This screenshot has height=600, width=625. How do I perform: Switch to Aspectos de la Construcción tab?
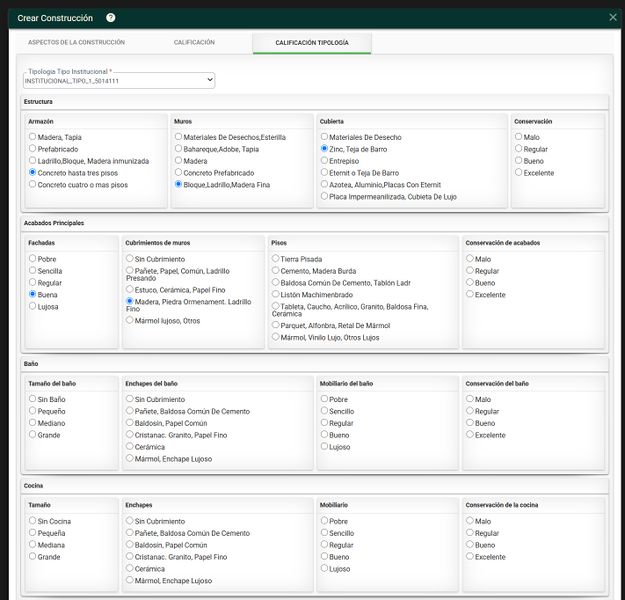pyautogui.click(x=76, y=42)
